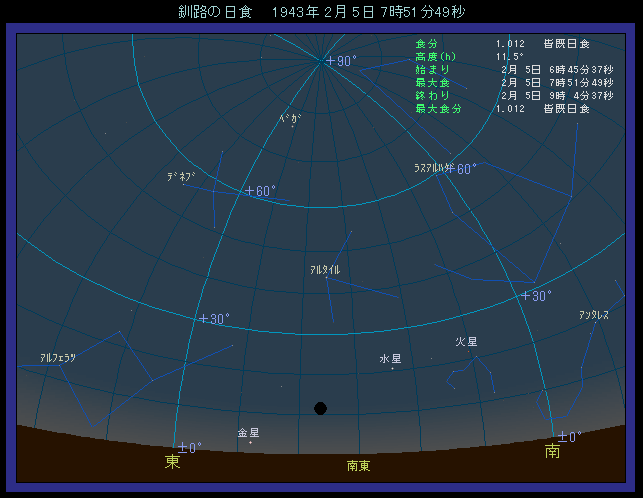643x498 pixels.
Task: Click the アルタイル star label
Action: point(325,270)
